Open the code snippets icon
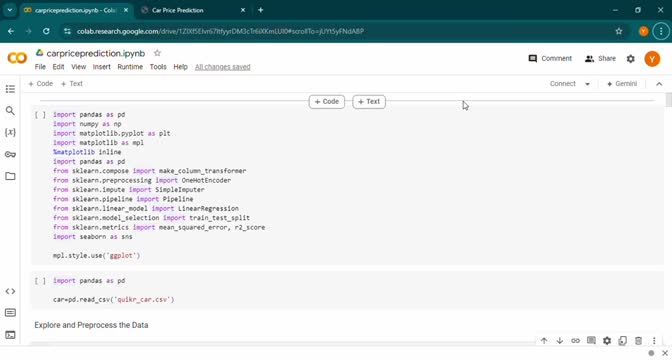 click(10, 291)
